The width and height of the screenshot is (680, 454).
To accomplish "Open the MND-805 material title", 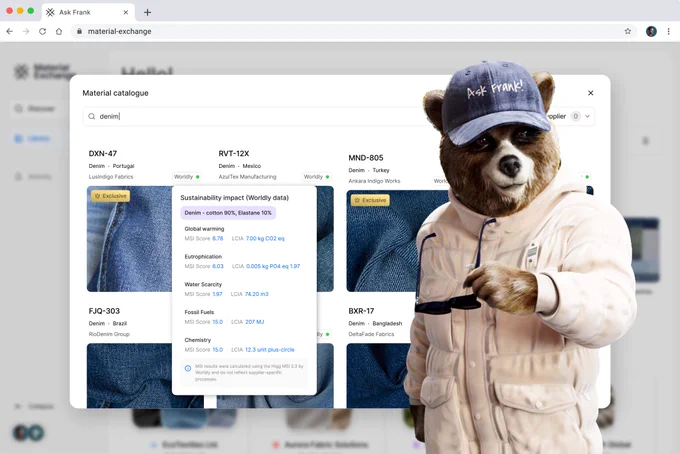I will 366,158.
